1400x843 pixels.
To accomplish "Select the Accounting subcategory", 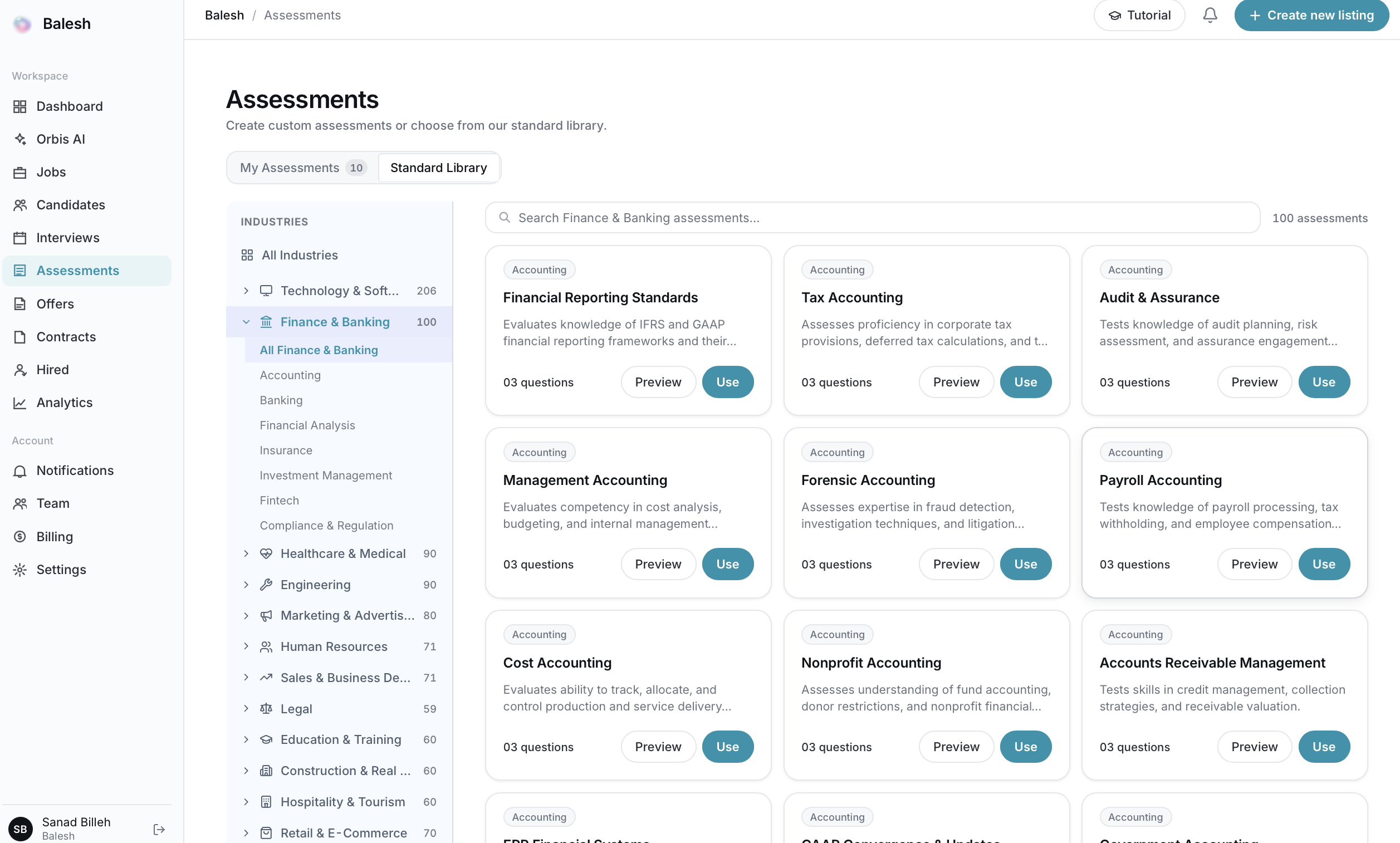I will pos(290,375).
